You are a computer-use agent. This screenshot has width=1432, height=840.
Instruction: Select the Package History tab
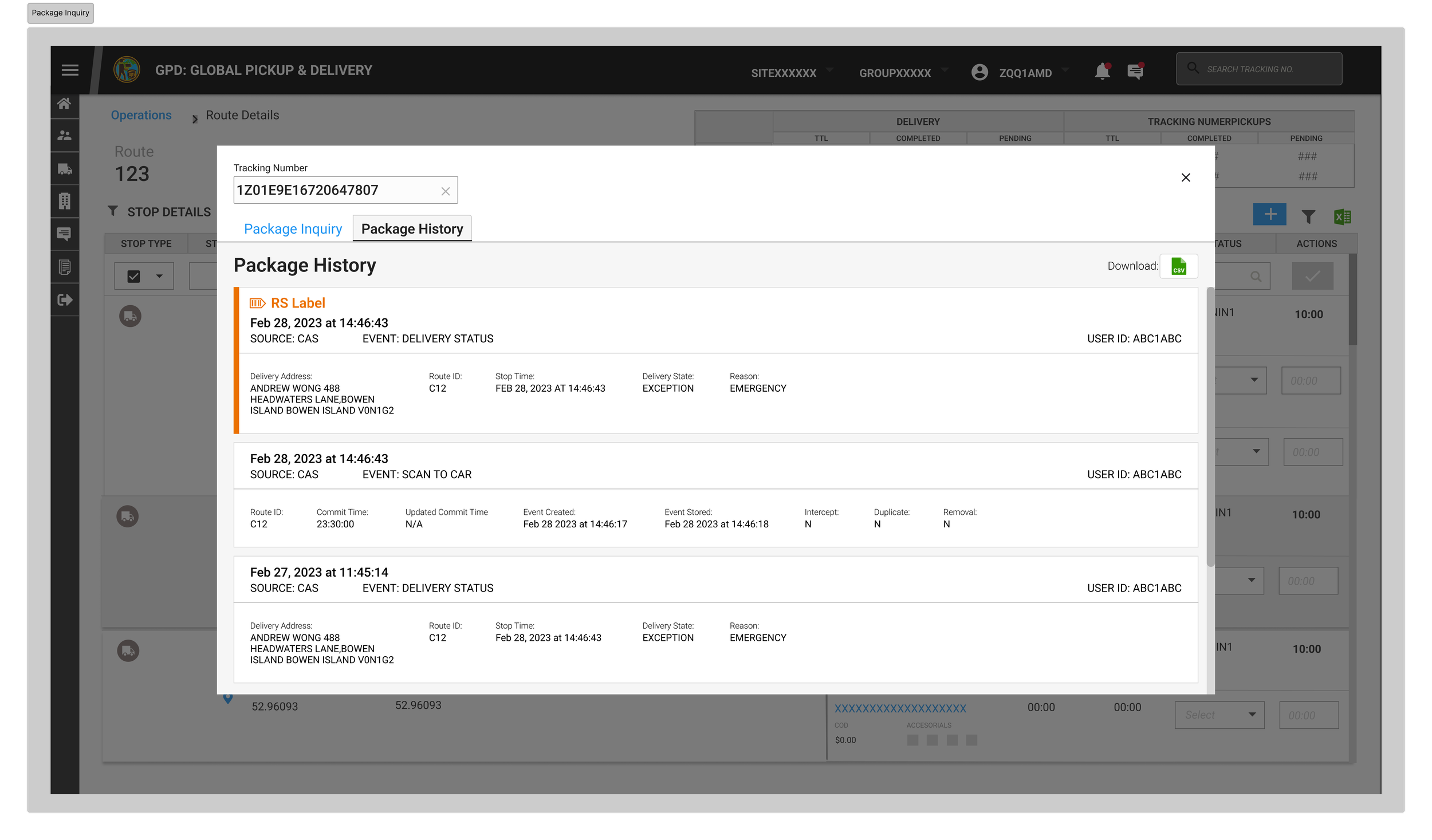click(412, 229)
